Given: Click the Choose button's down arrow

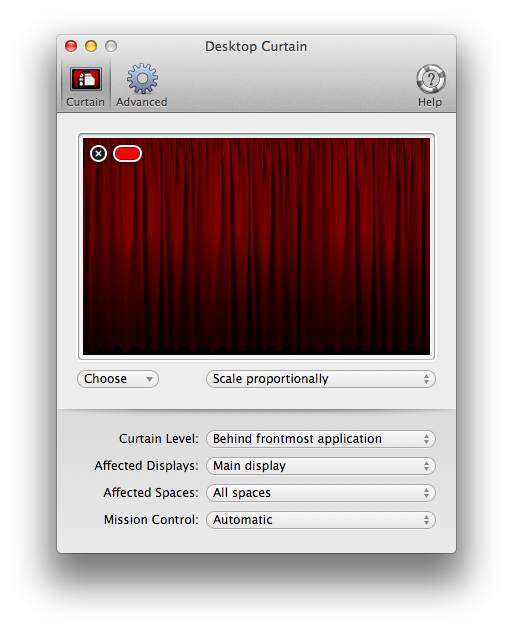Looking at the screenshot, I should point(149,379).
